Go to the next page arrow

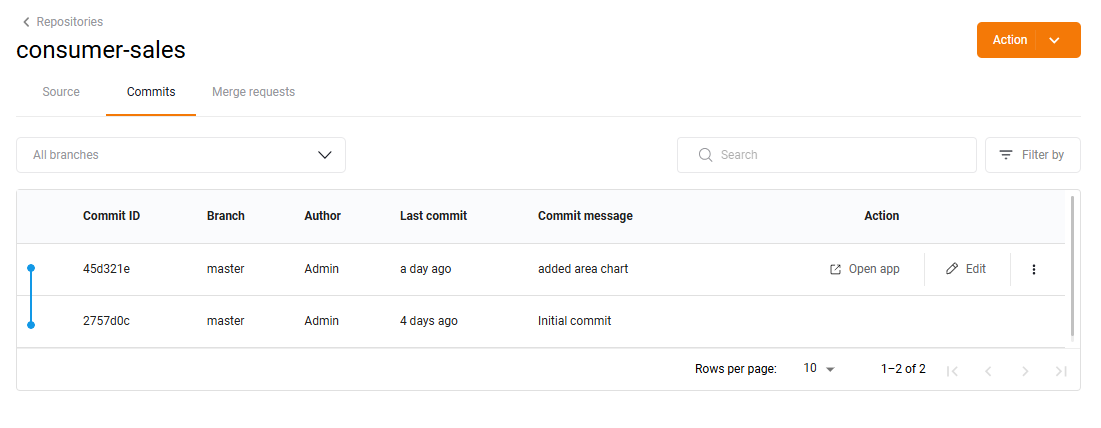(x=1025, y=370)
